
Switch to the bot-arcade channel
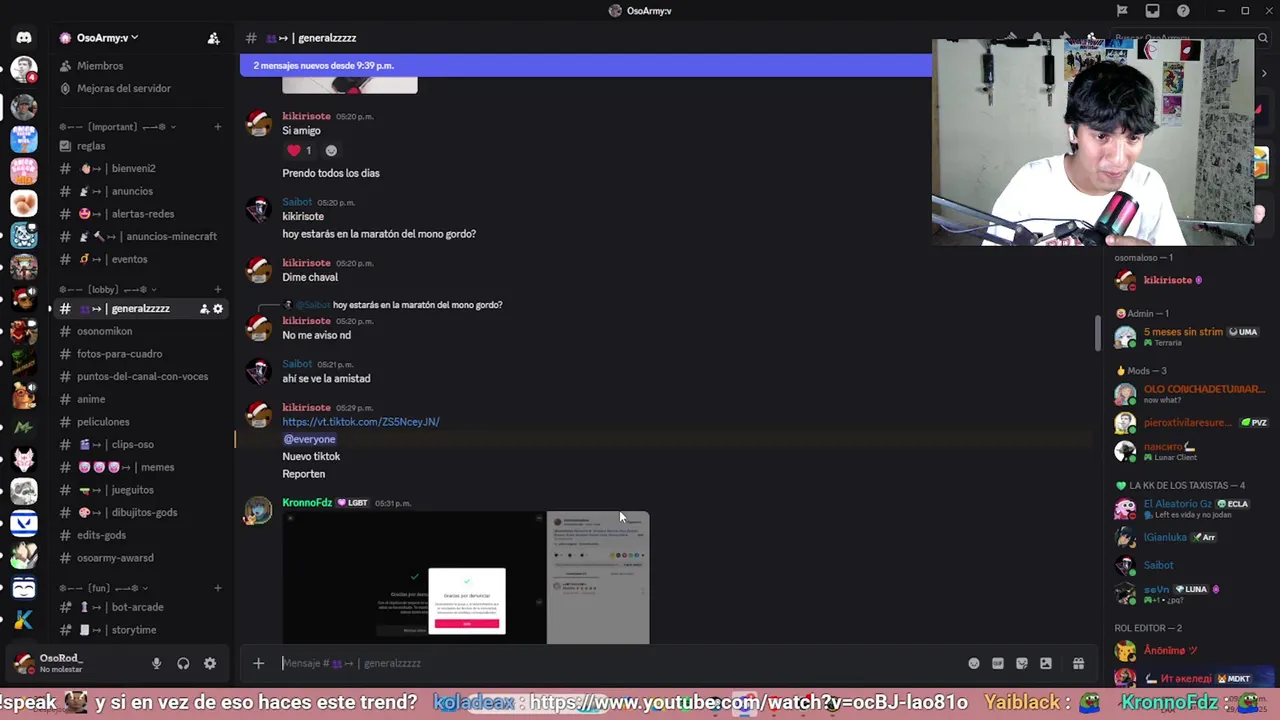click(140, 607)
